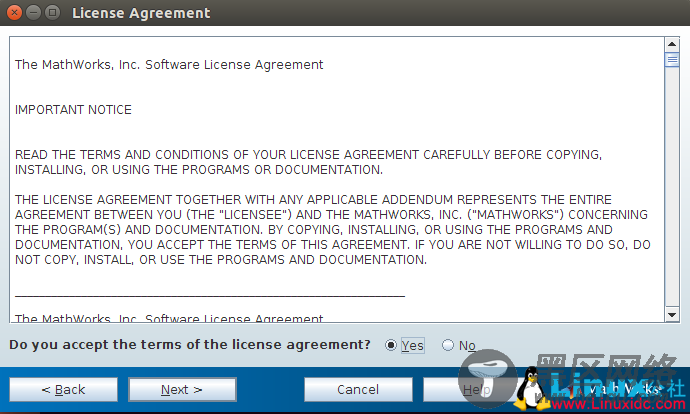
Task: Click the mushroom watermark logo
Action: tap(488, 378)
